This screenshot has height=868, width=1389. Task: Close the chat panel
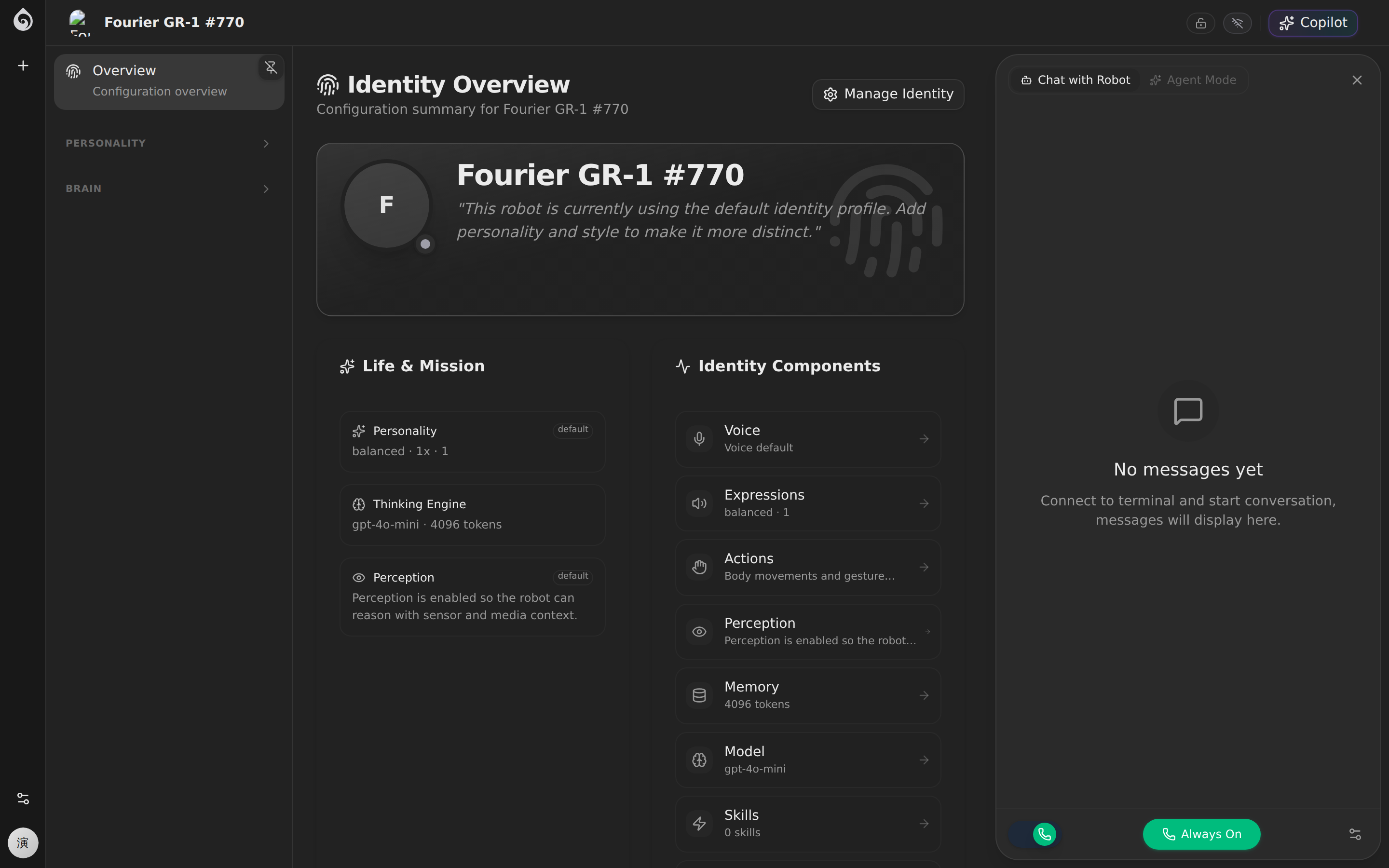1357,81
